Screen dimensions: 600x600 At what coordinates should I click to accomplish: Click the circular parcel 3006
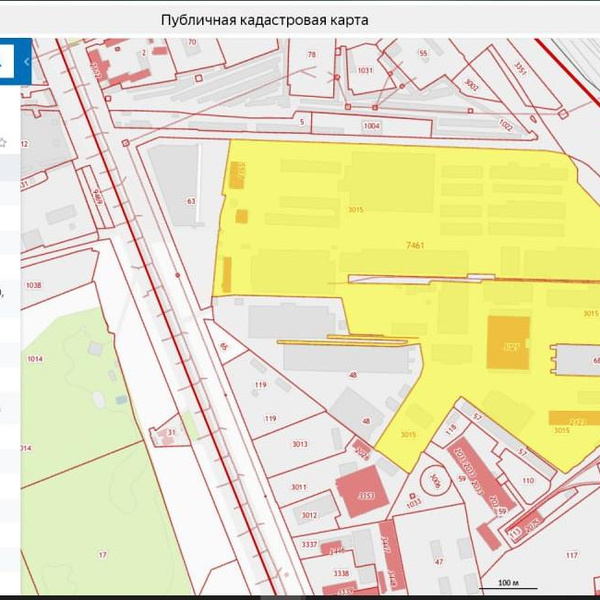pyautogui.click(x=435, y=481)
